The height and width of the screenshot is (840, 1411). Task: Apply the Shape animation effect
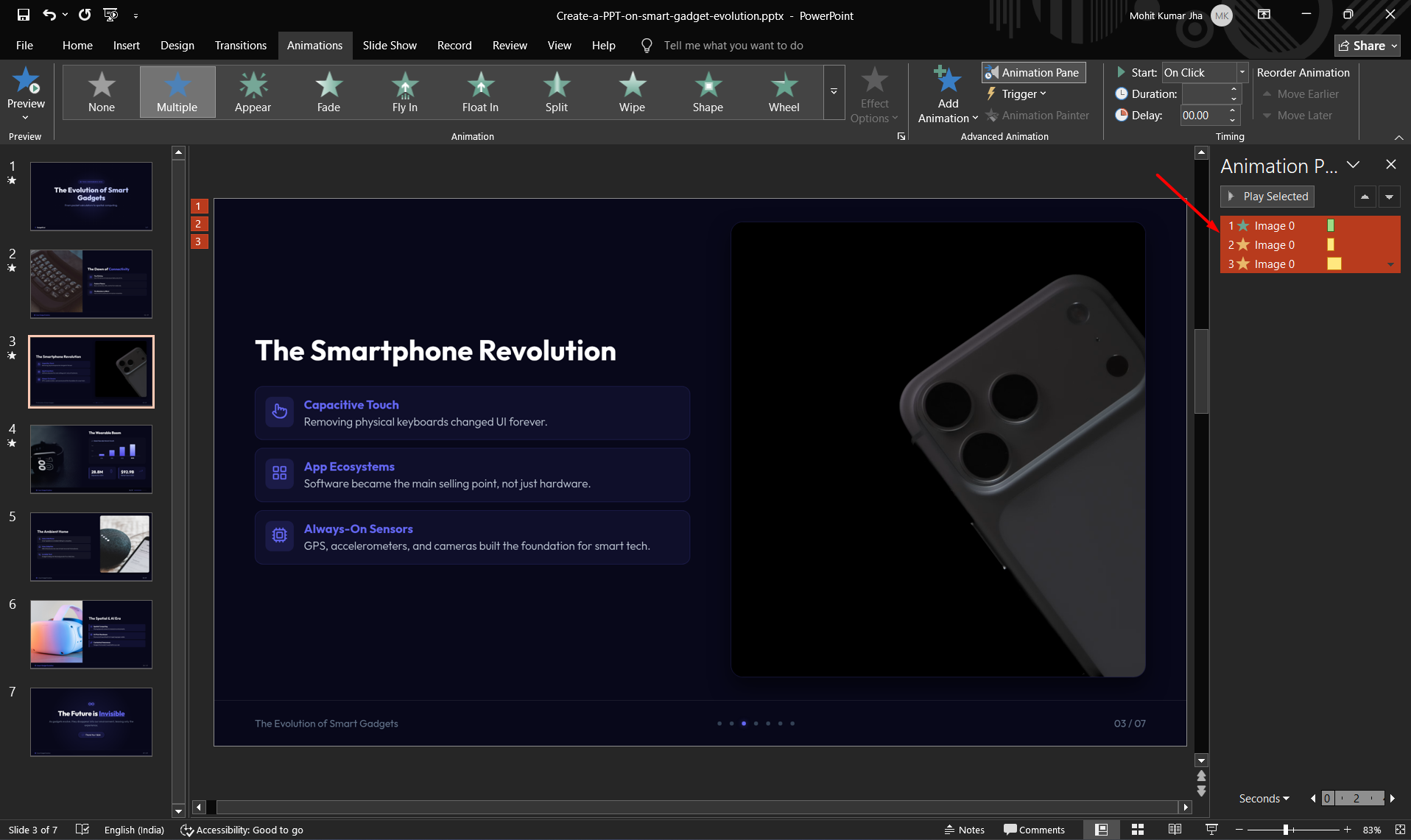[x=708, y=92]
